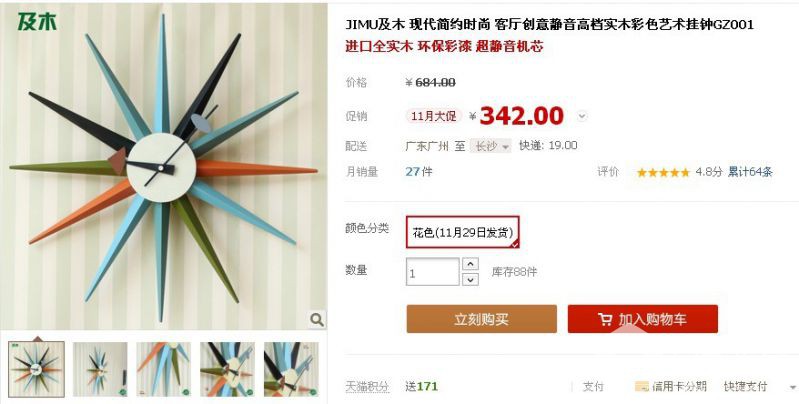Click the quantity input field
The width and height of the screenshot is (799, 404).
(x=433, y=272)
